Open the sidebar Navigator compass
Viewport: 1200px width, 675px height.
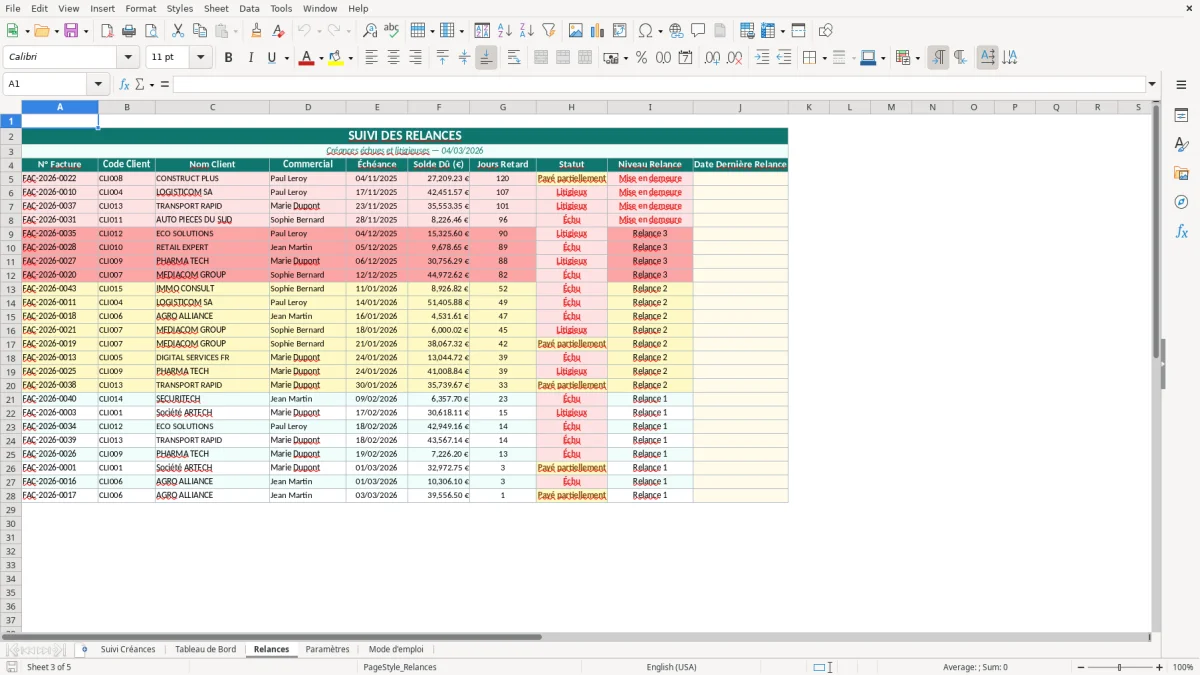click(1181, 202)
